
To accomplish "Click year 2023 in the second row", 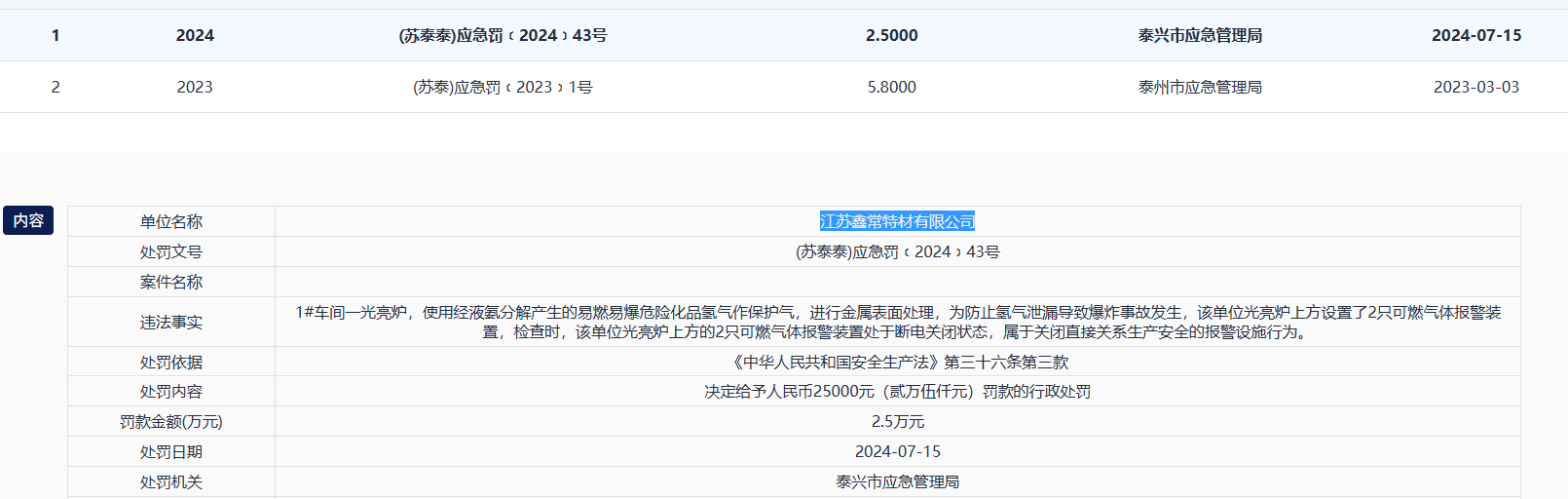I will coord(195,87).
